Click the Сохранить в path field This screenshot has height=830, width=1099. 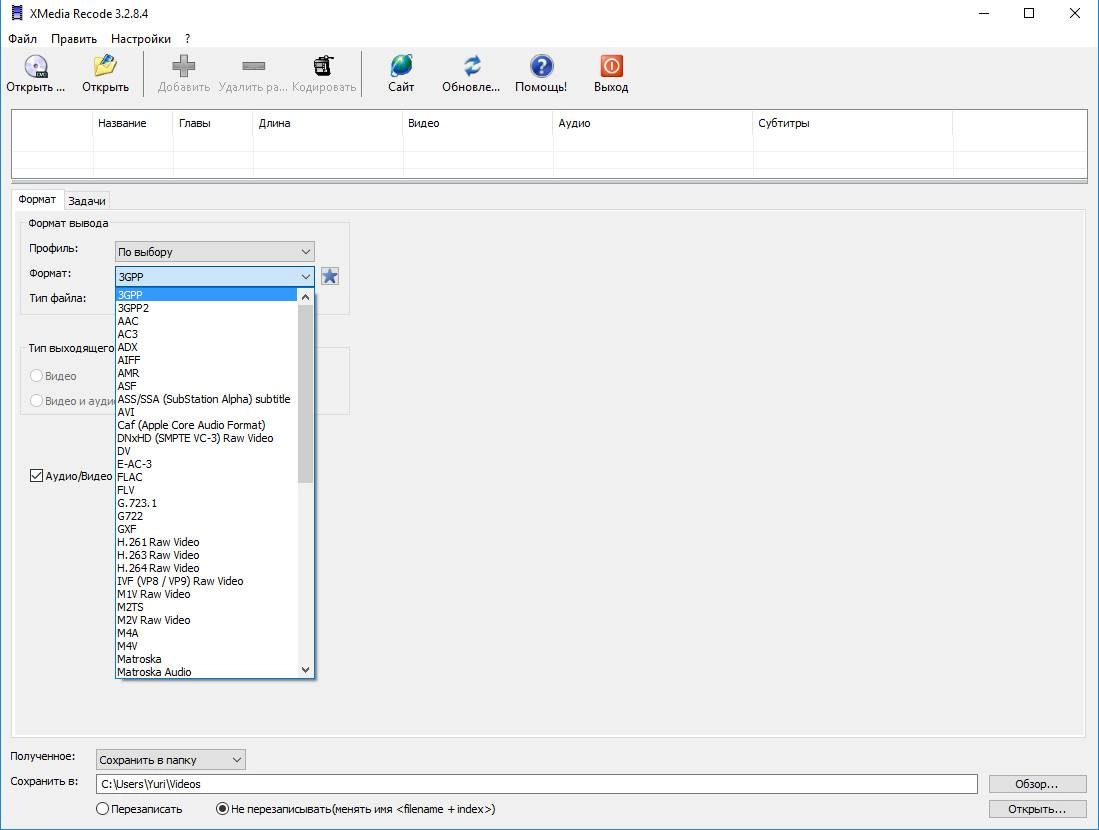537,784
